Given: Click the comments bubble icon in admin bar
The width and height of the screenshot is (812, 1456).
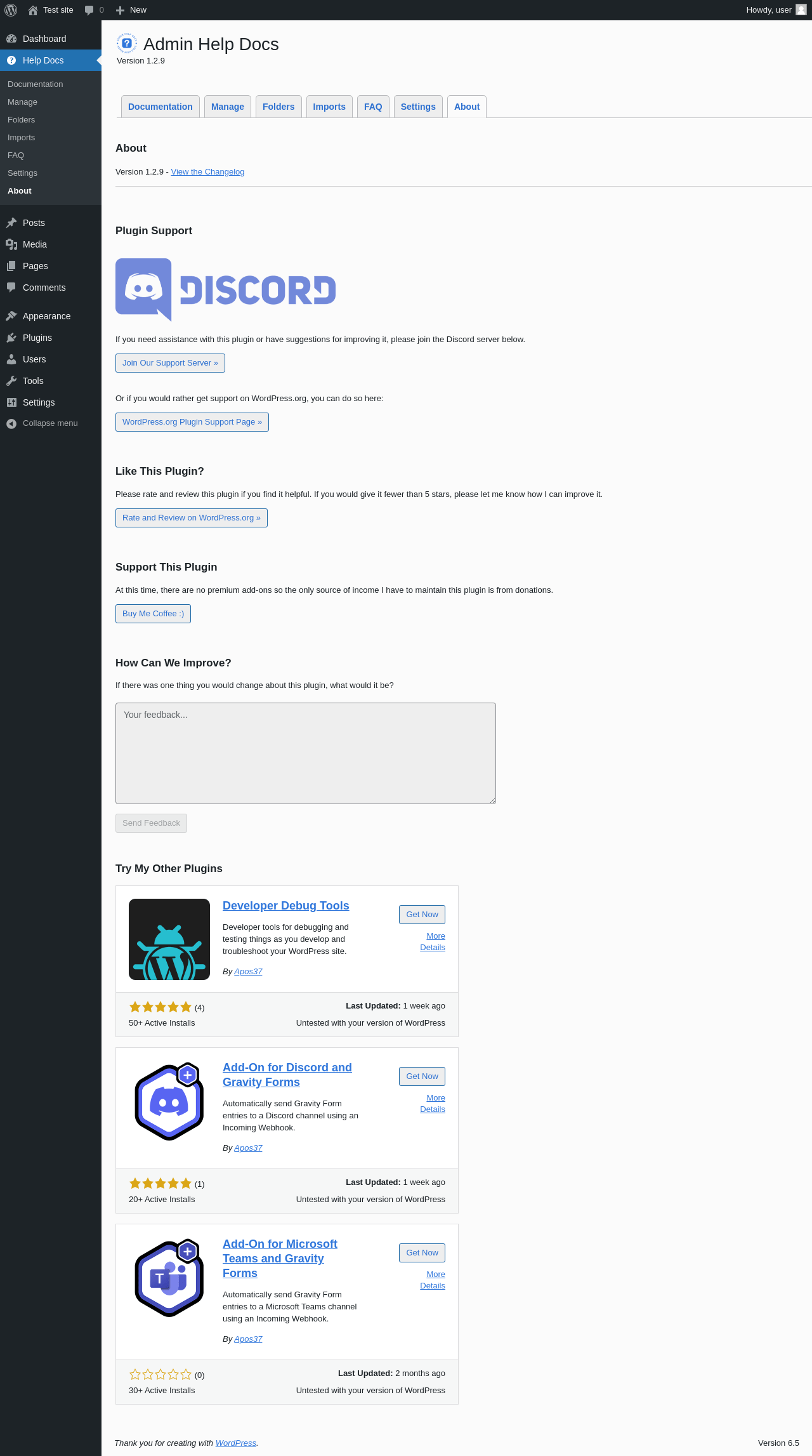Looking at the screenshot, I should tap(89, 10).
